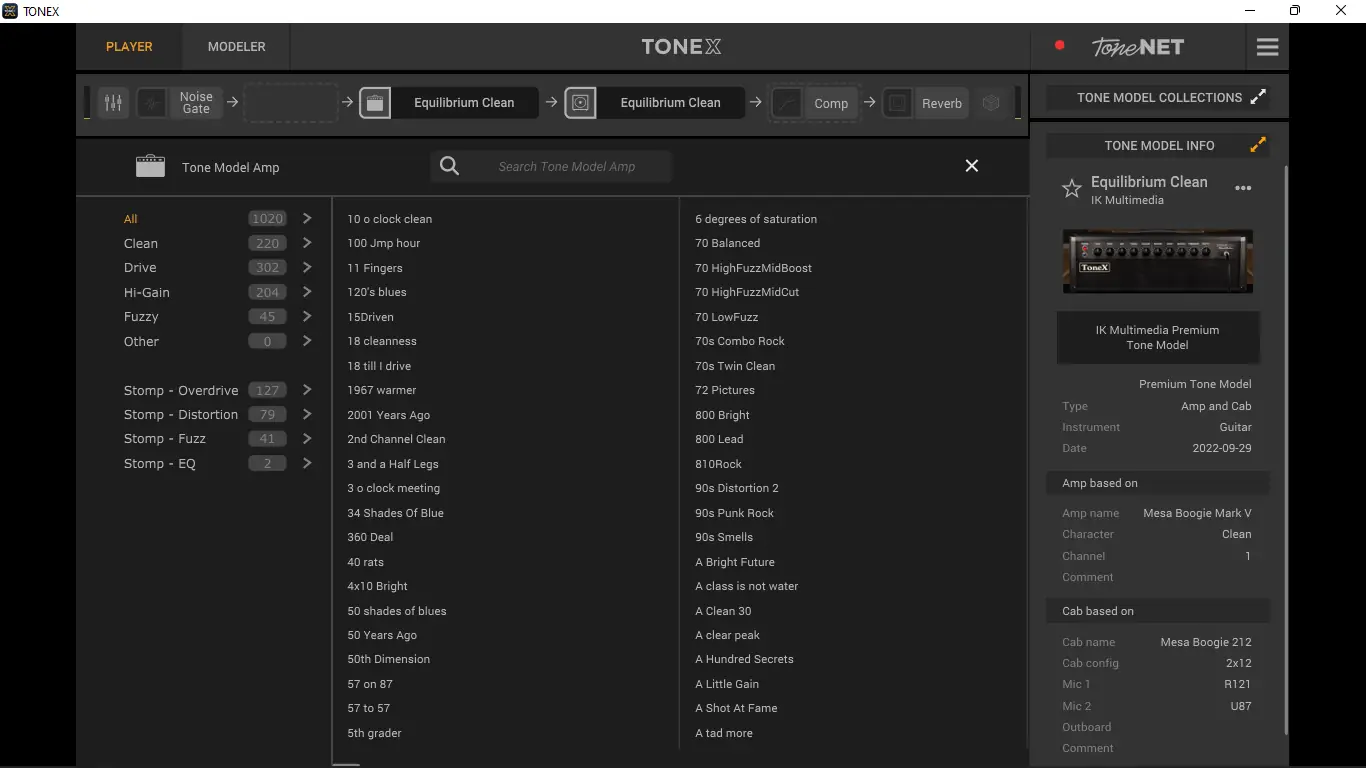Expand the Stomp - Distortion chevron

pos(307,414)
